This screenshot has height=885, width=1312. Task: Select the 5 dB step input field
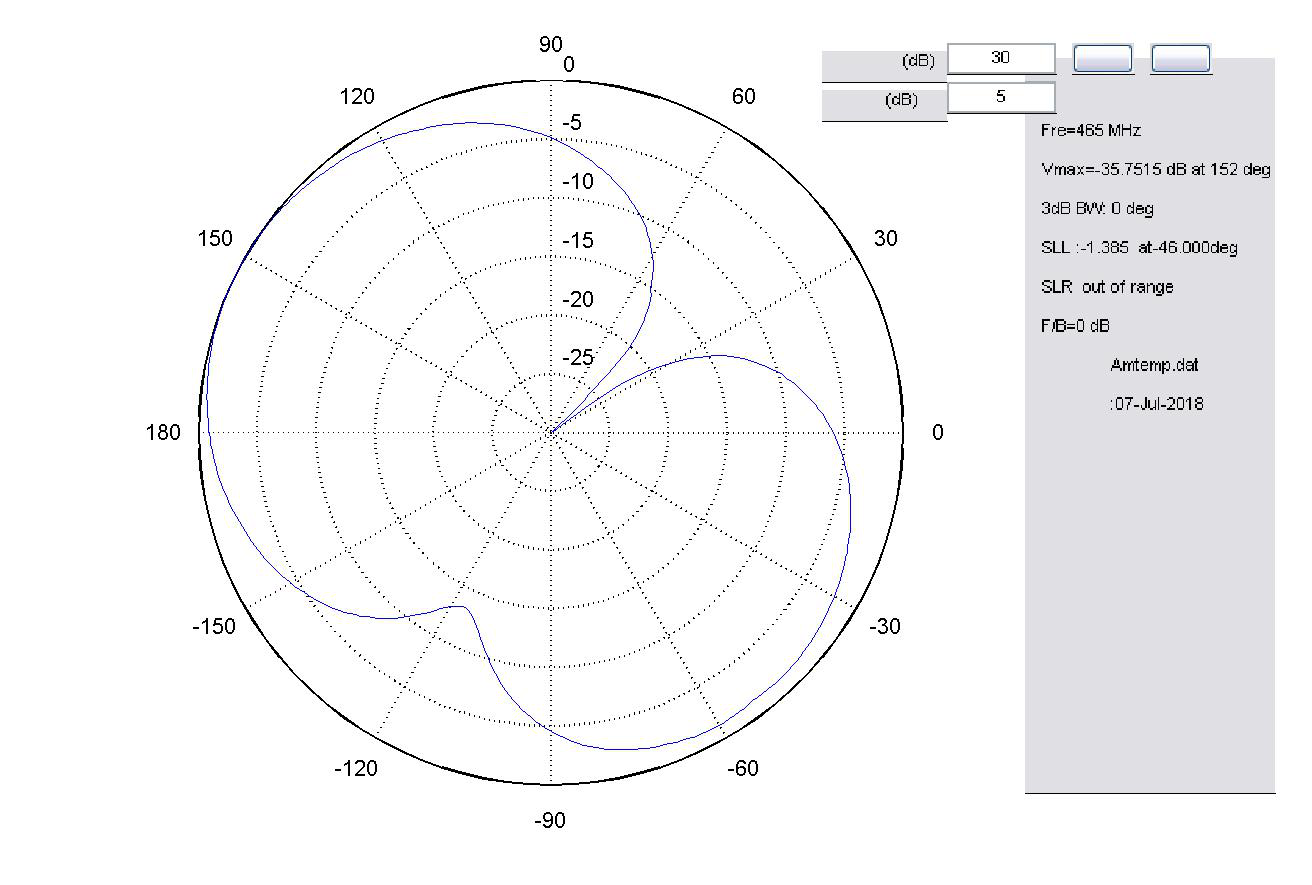click(1001, 96)
